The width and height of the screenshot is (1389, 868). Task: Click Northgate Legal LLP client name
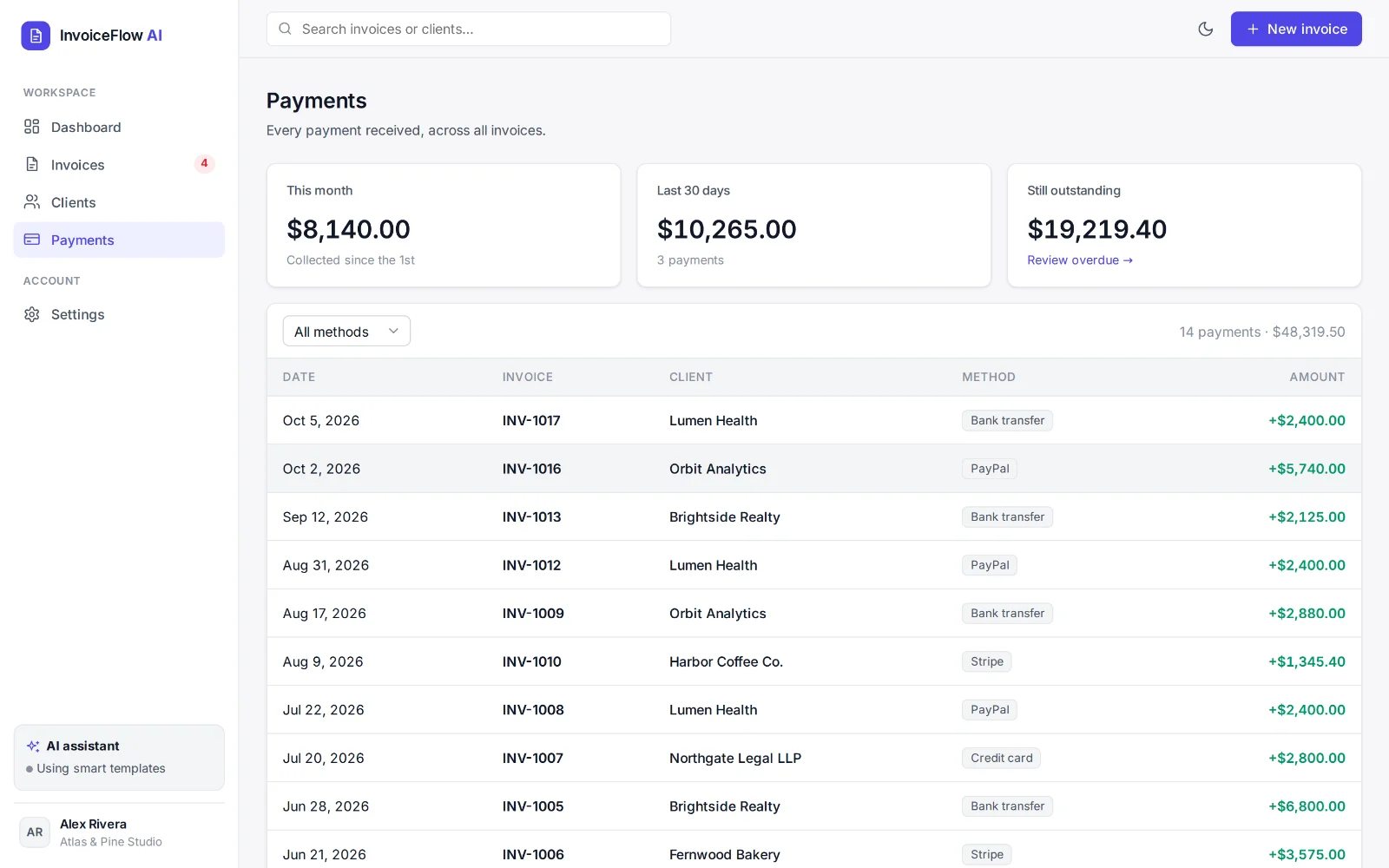(x=735, y=758)
